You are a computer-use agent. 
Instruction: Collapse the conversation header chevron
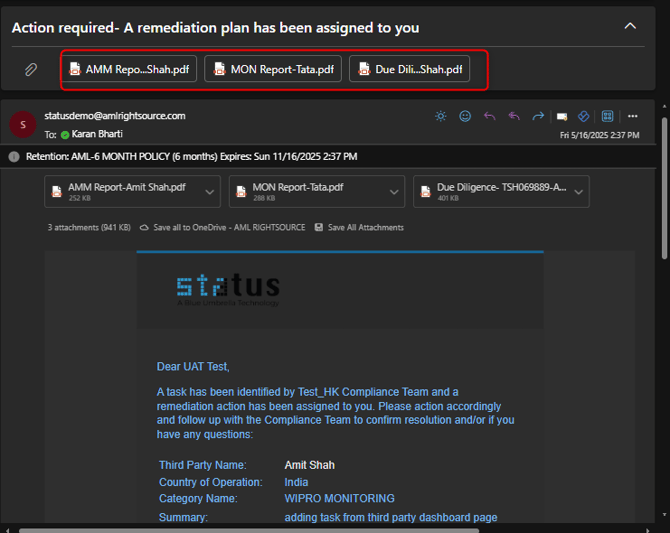pos(630,26)
